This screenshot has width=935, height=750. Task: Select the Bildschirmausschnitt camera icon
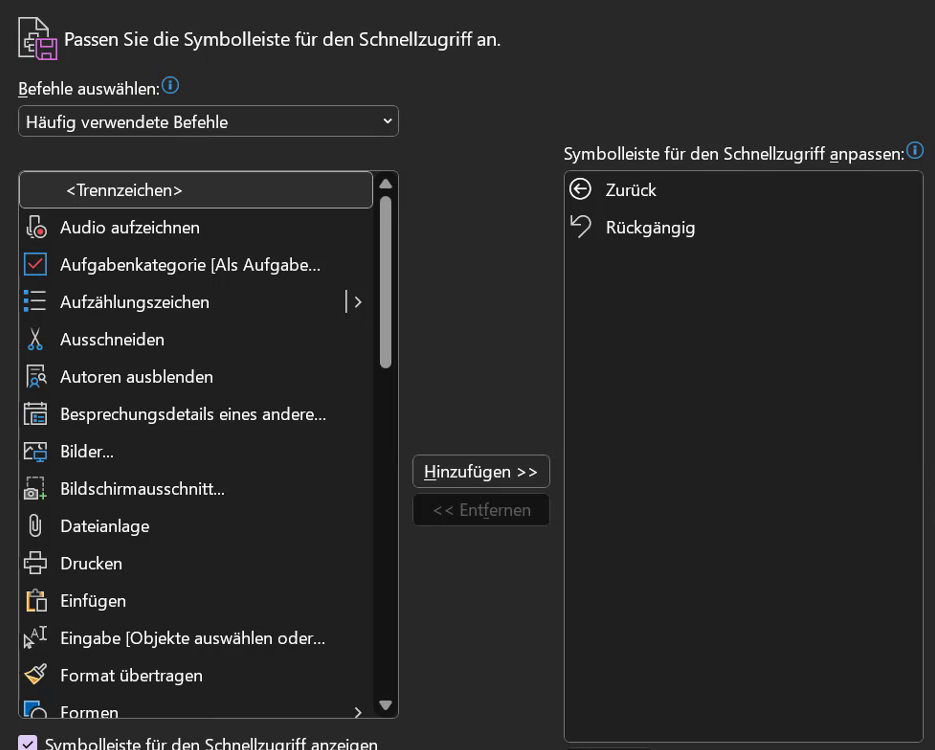click(x=36, y=489)
